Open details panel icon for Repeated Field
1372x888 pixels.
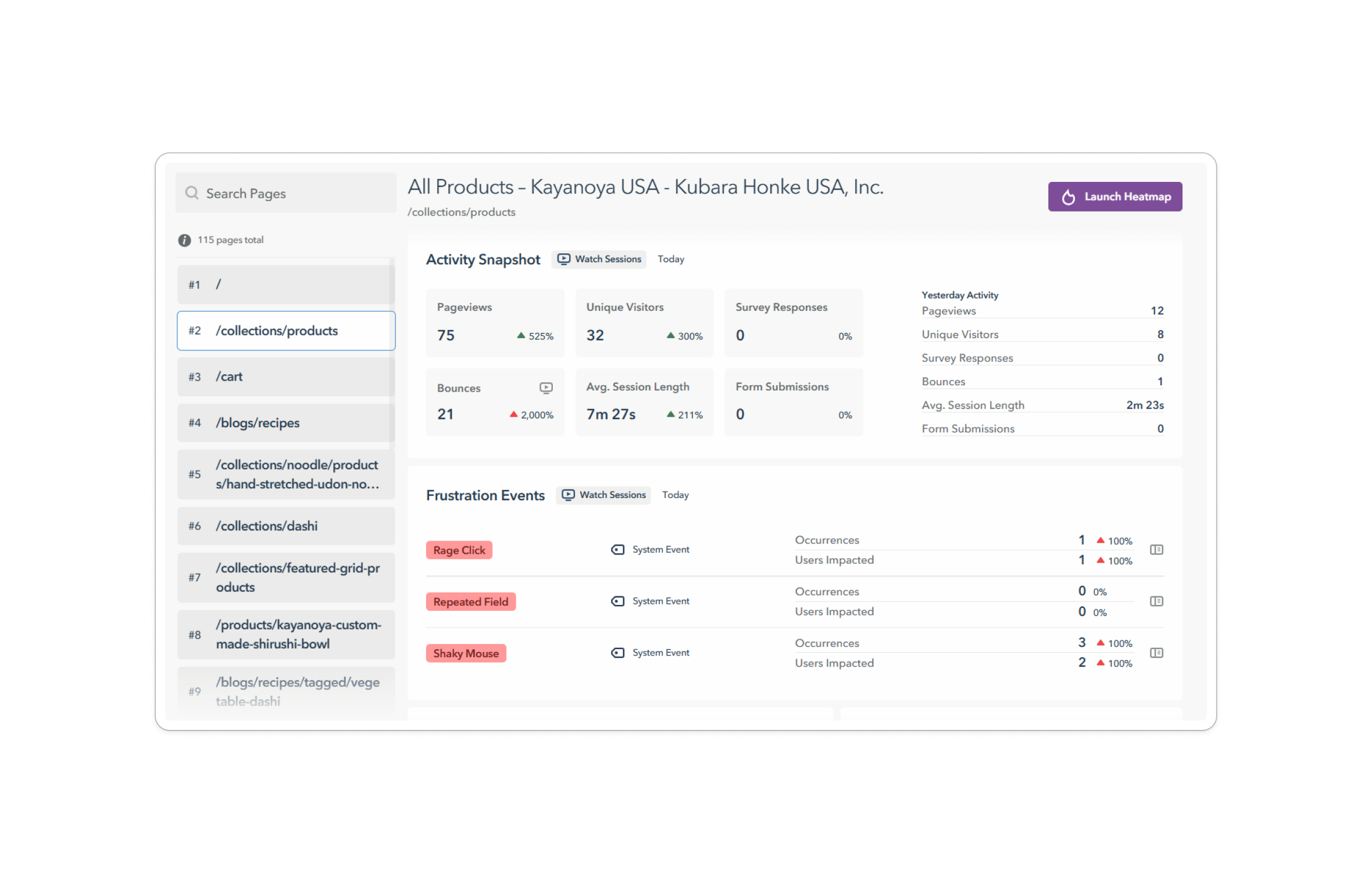[x=1156, y=601]
